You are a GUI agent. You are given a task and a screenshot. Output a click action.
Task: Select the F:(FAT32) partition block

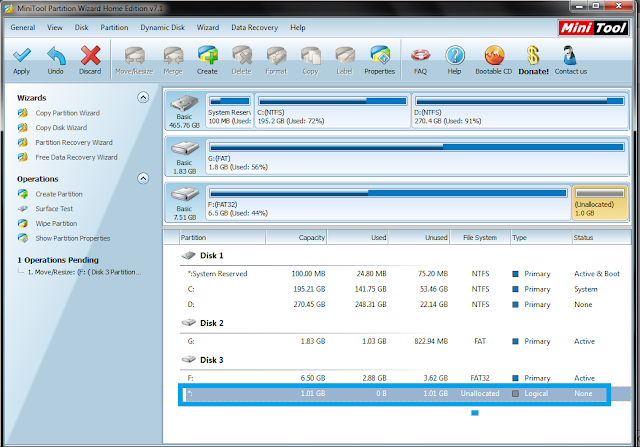pos(388,202)
